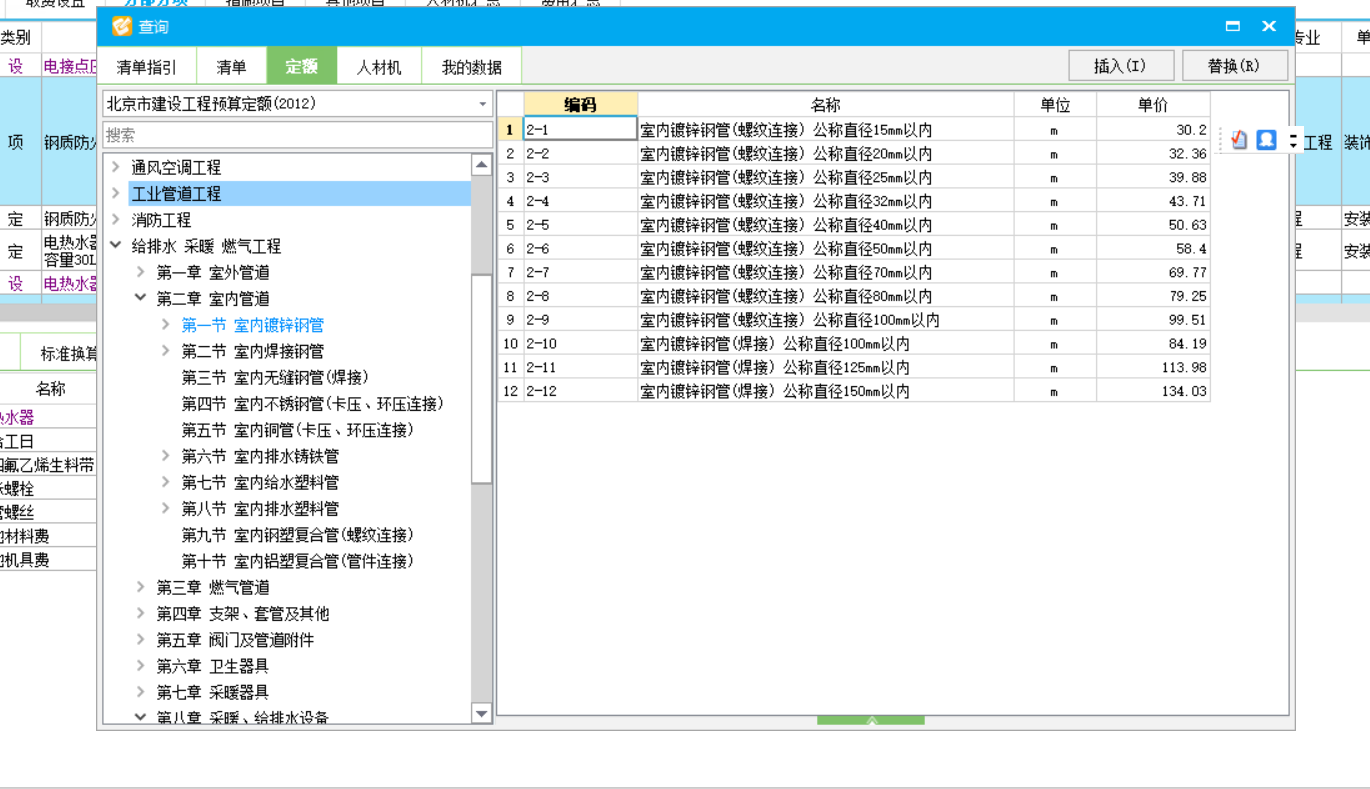Switch to the 清单 tab
Viewport: 1370px width, 789px height.
click(231, 67)
